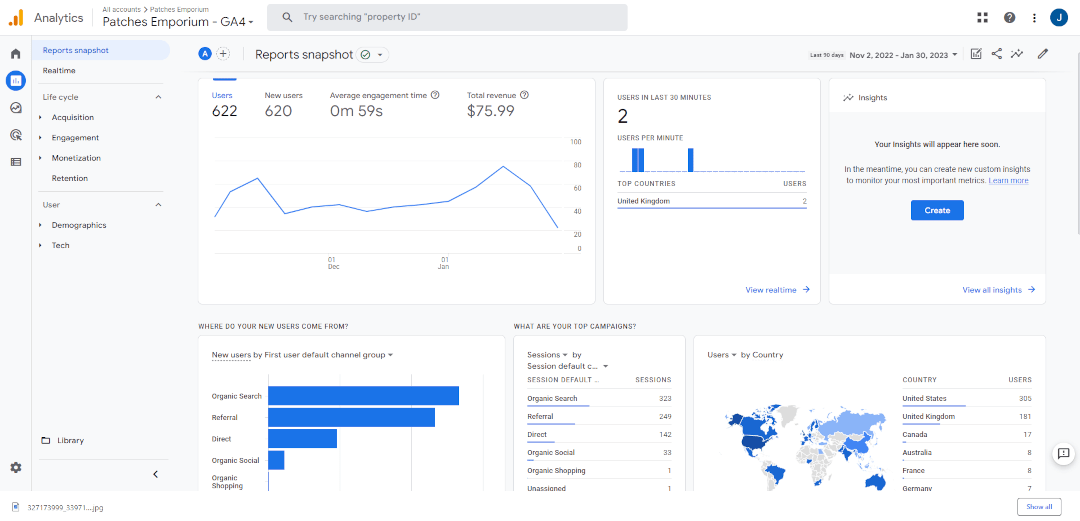Expand Acquisition in navigation
This screenshot has width=1080, height=521.
pos(41,117)
